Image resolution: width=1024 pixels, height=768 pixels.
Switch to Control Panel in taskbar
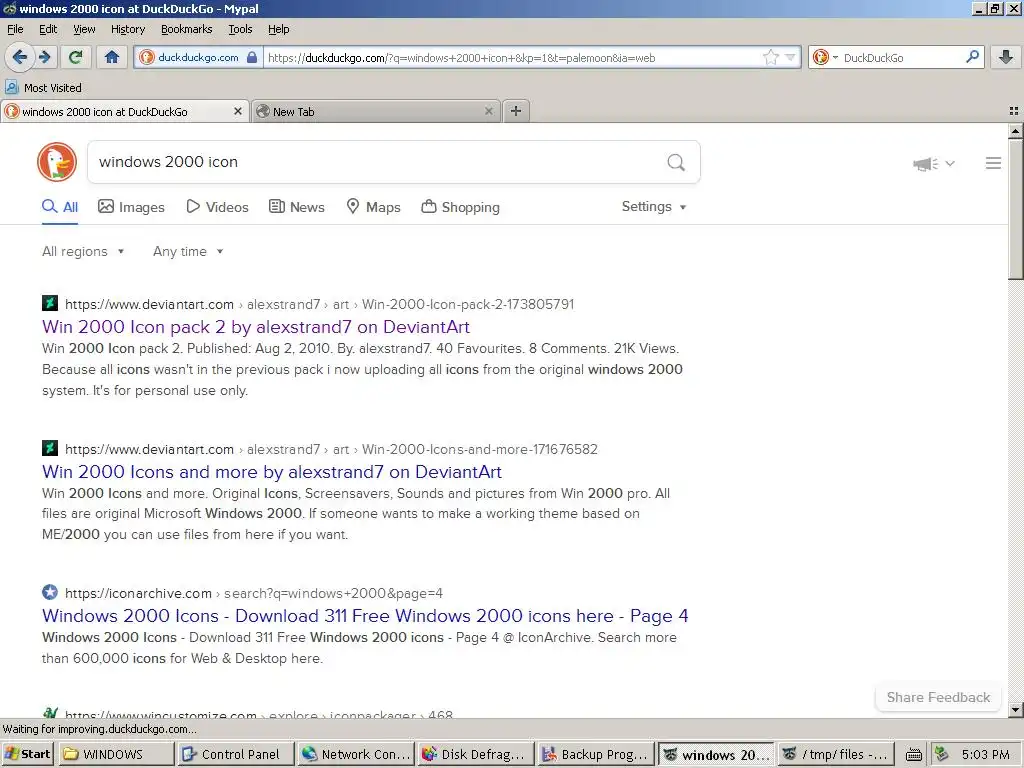point(235,754)
